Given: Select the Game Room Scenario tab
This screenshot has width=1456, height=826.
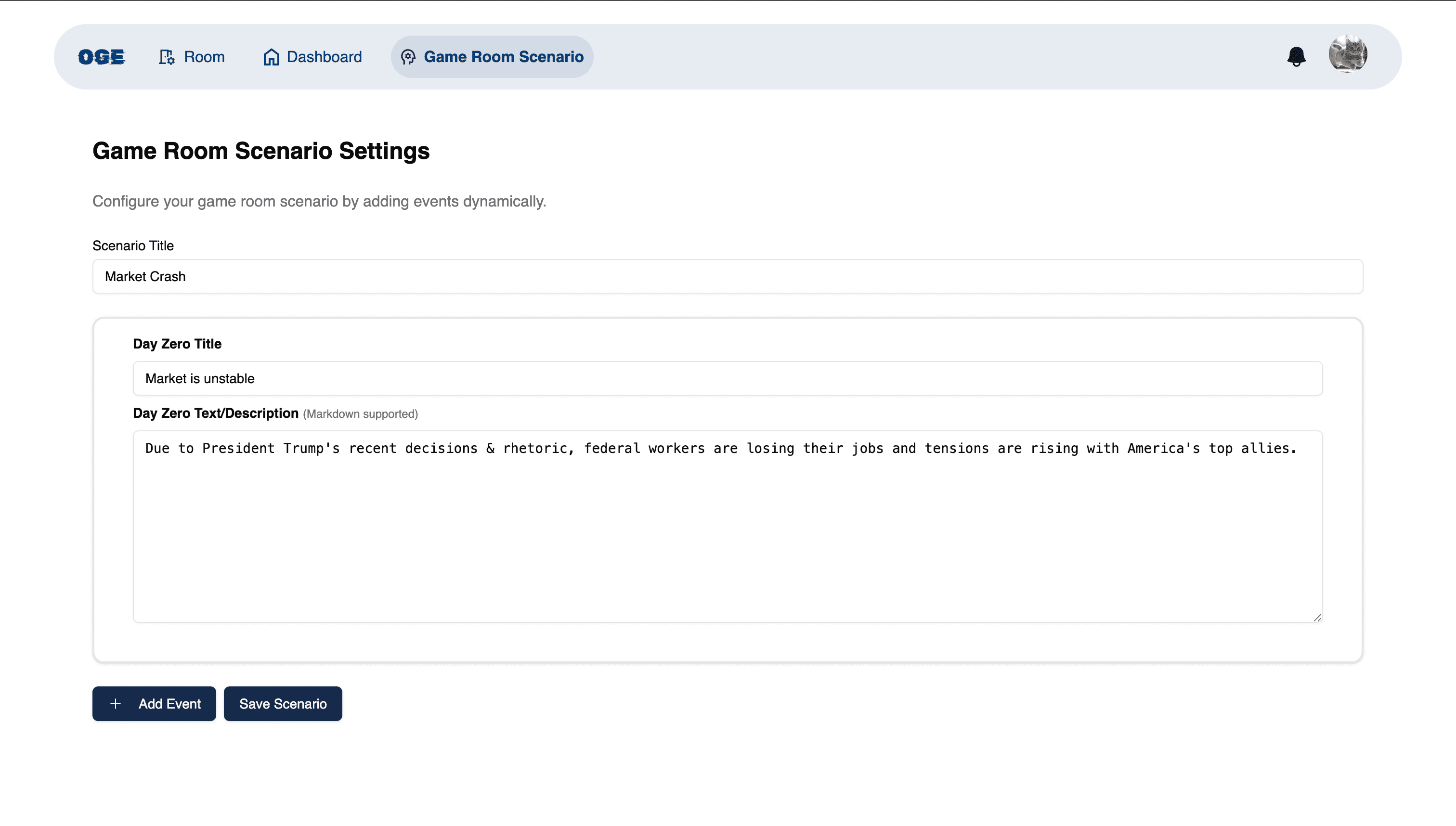Looking at the screenshot, I should point(492,57).
